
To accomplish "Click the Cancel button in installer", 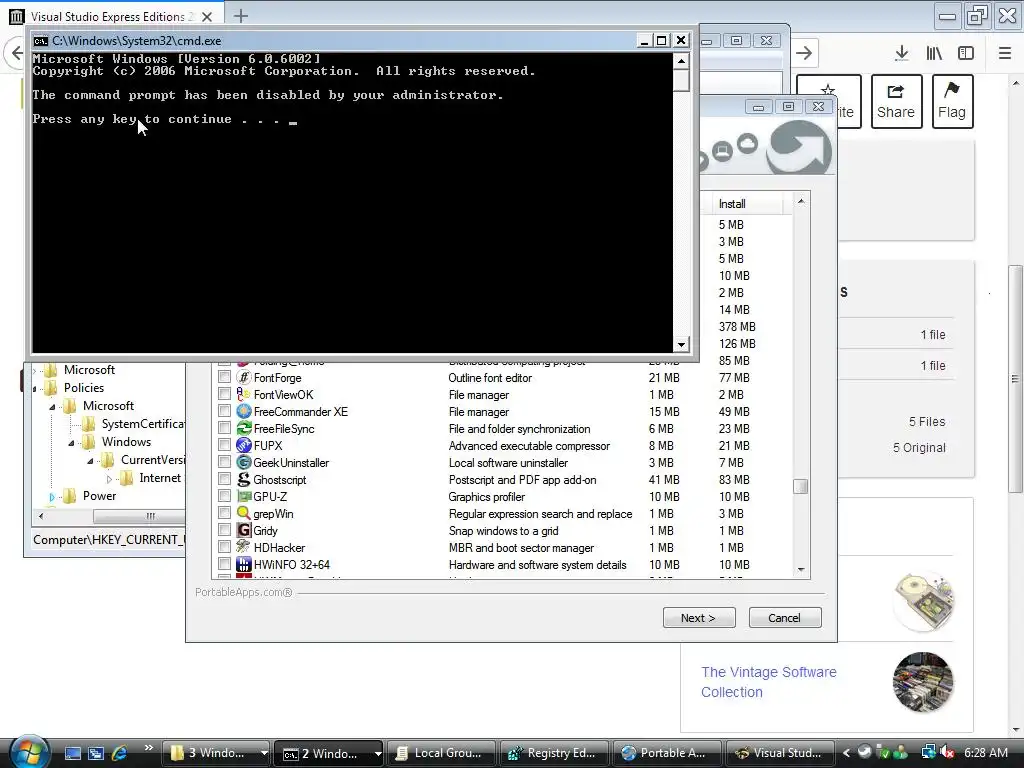I will tap(784, 618).
